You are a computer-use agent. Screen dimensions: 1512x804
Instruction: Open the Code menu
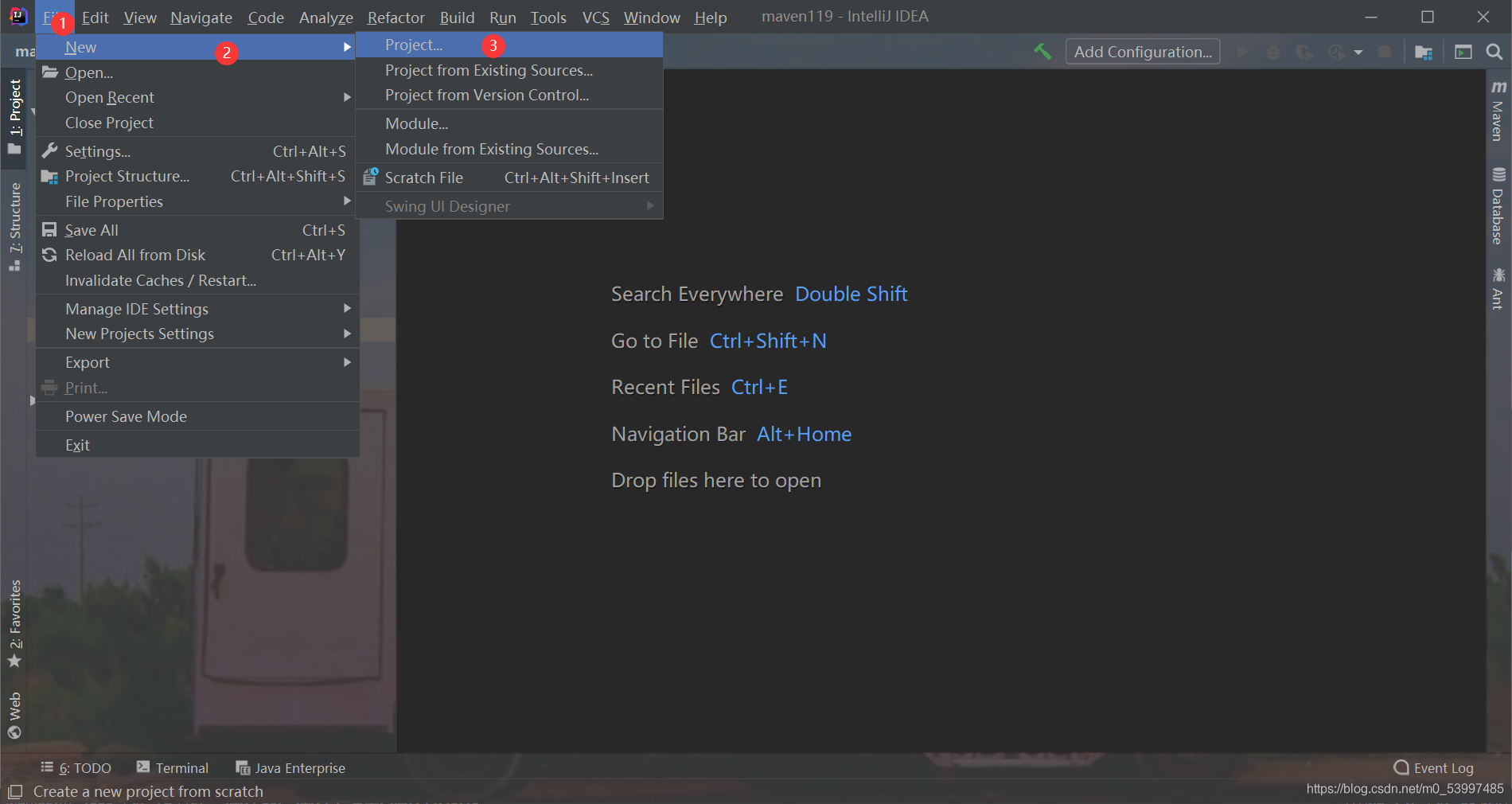(x=266, y=18)
